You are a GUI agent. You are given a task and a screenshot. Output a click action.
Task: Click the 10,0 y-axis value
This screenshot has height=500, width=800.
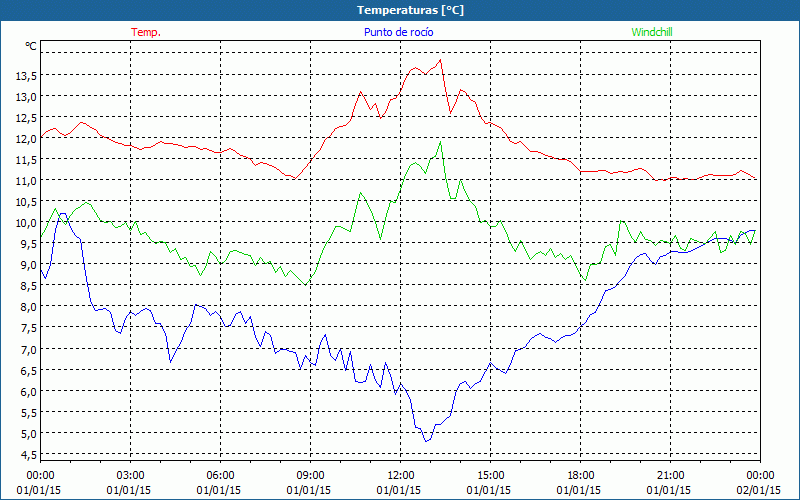coord(26,222)
